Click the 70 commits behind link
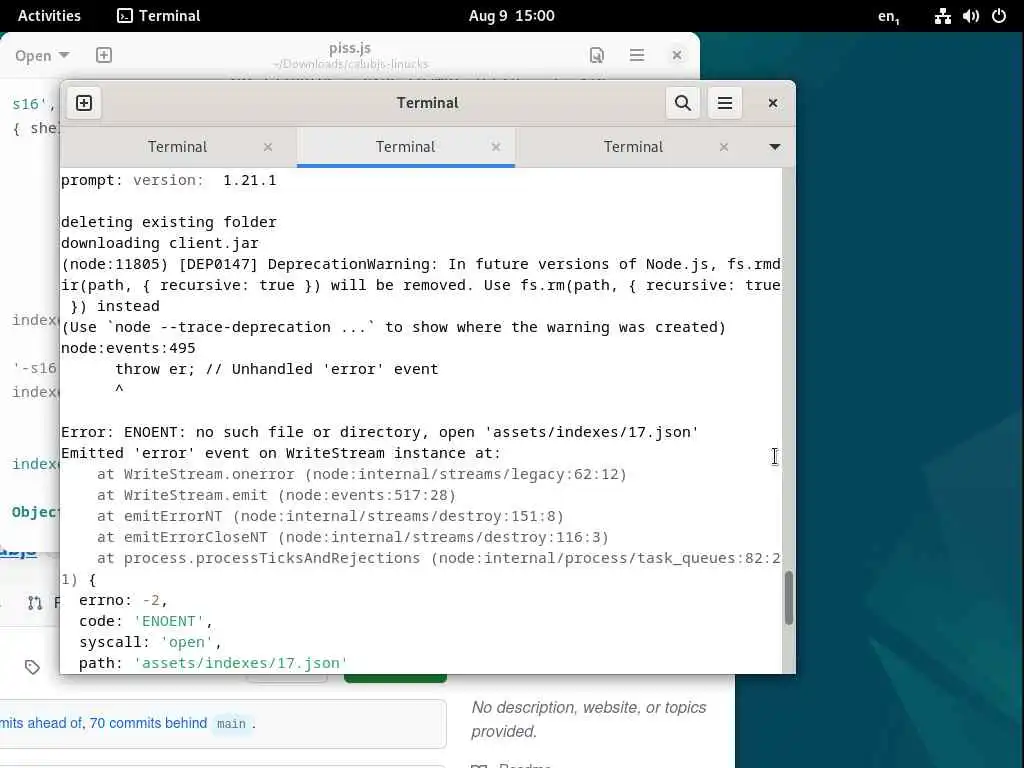The height and width of the screenshot is (768, 1024). point(148,723)
